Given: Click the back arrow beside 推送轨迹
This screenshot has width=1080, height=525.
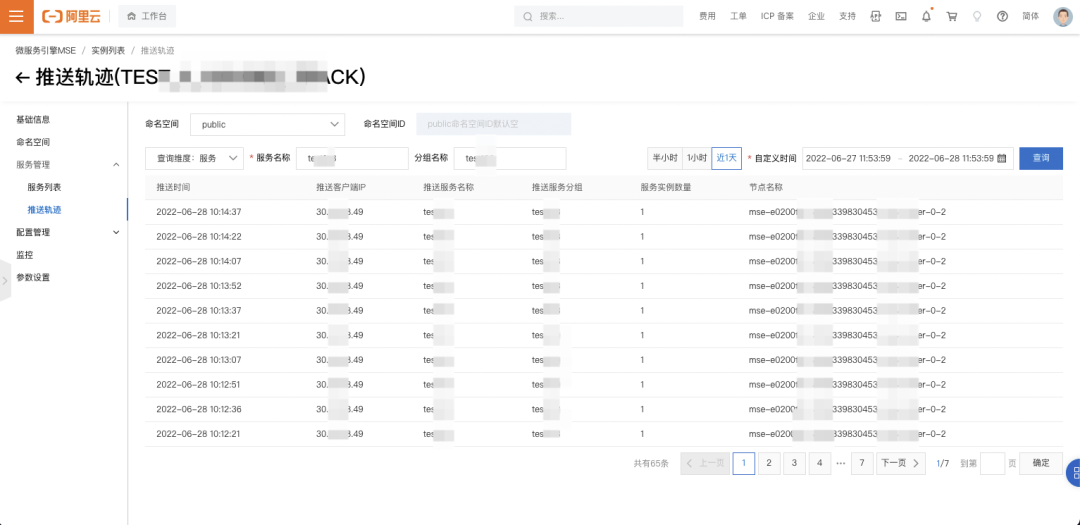Looking at the screenshot, I should pos(22,78).
